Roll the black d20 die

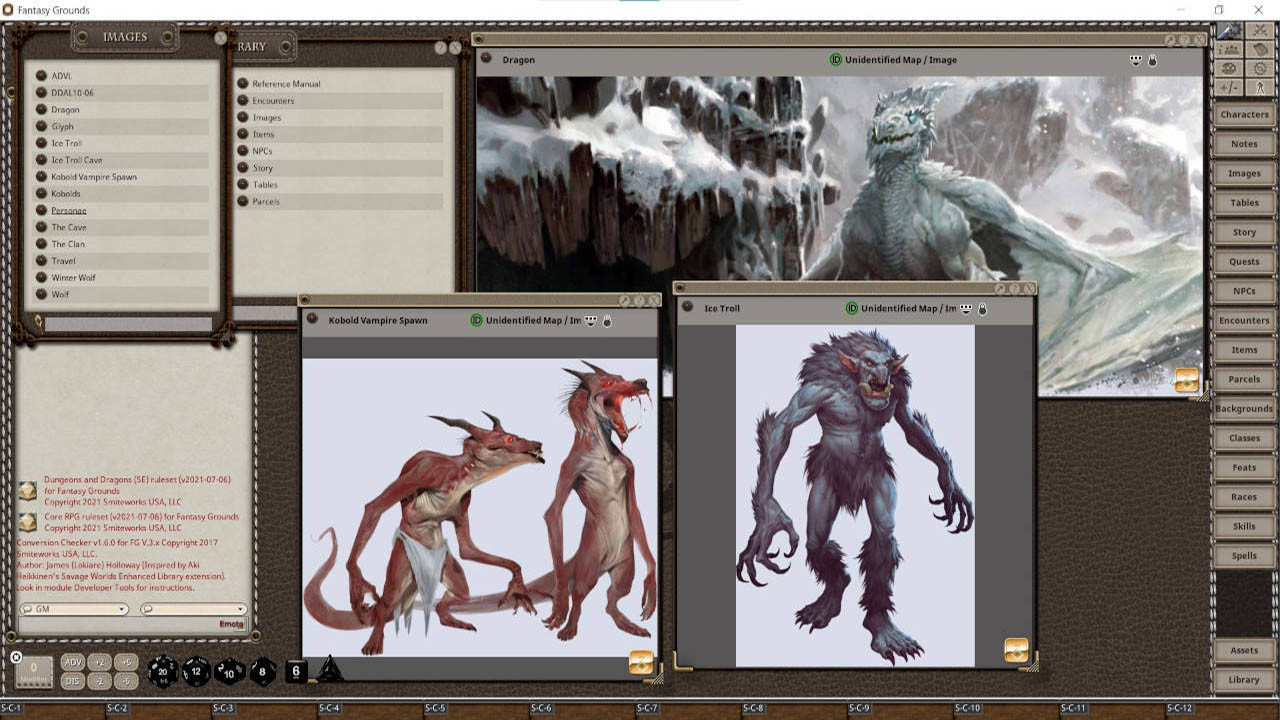point(163,671)
